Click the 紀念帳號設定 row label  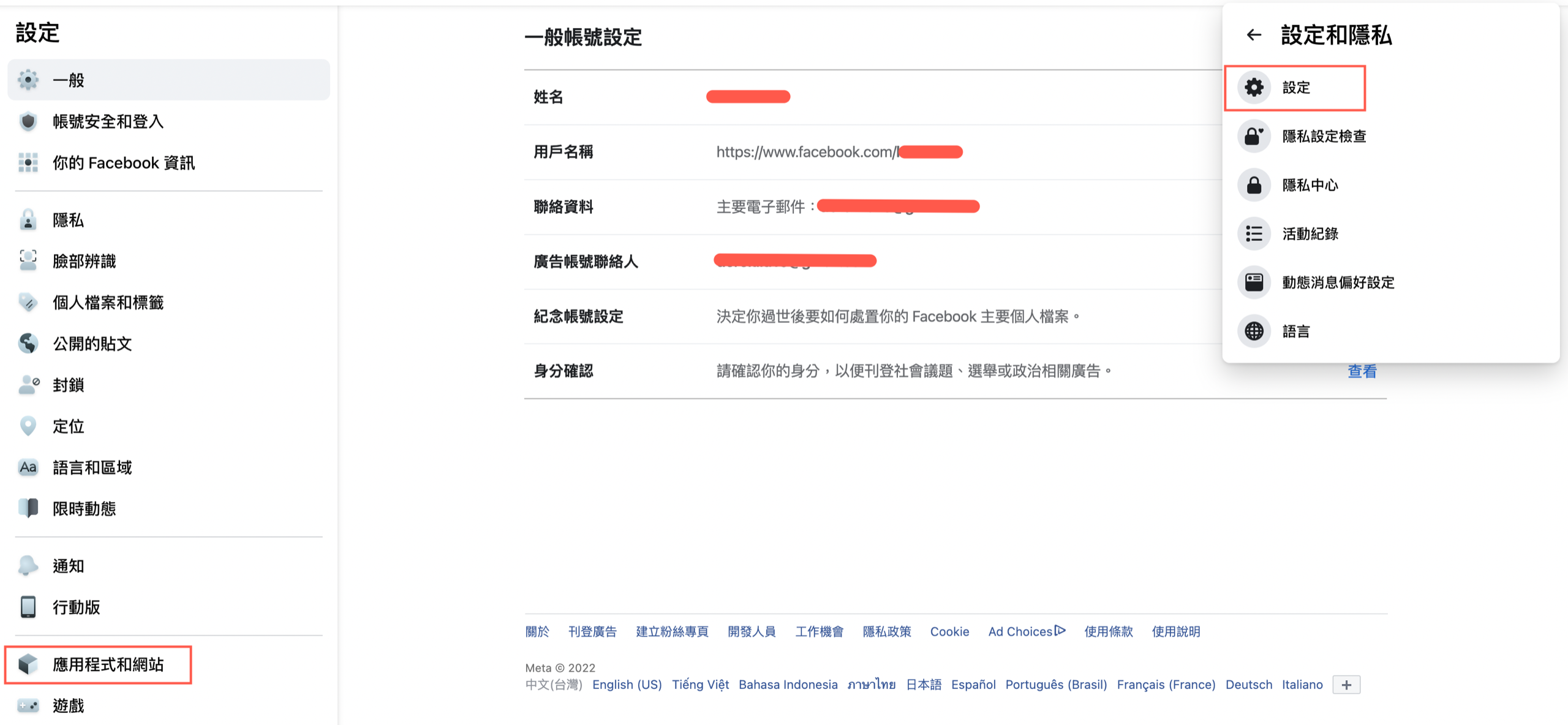(x=578, y=316)
